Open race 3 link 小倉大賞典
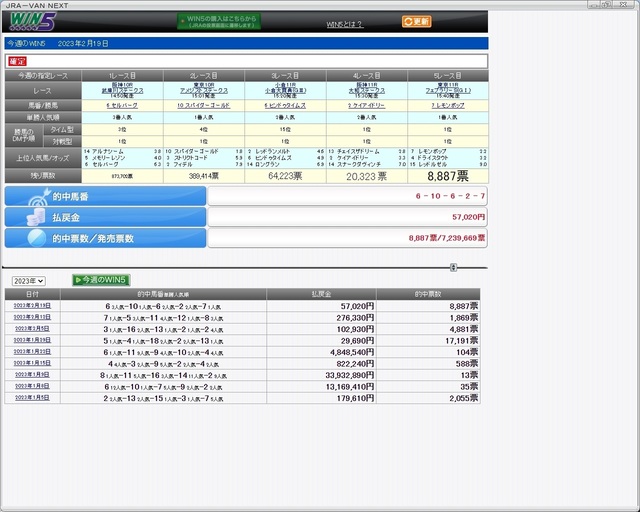640x512 pixels. click(x=286, y=91)
